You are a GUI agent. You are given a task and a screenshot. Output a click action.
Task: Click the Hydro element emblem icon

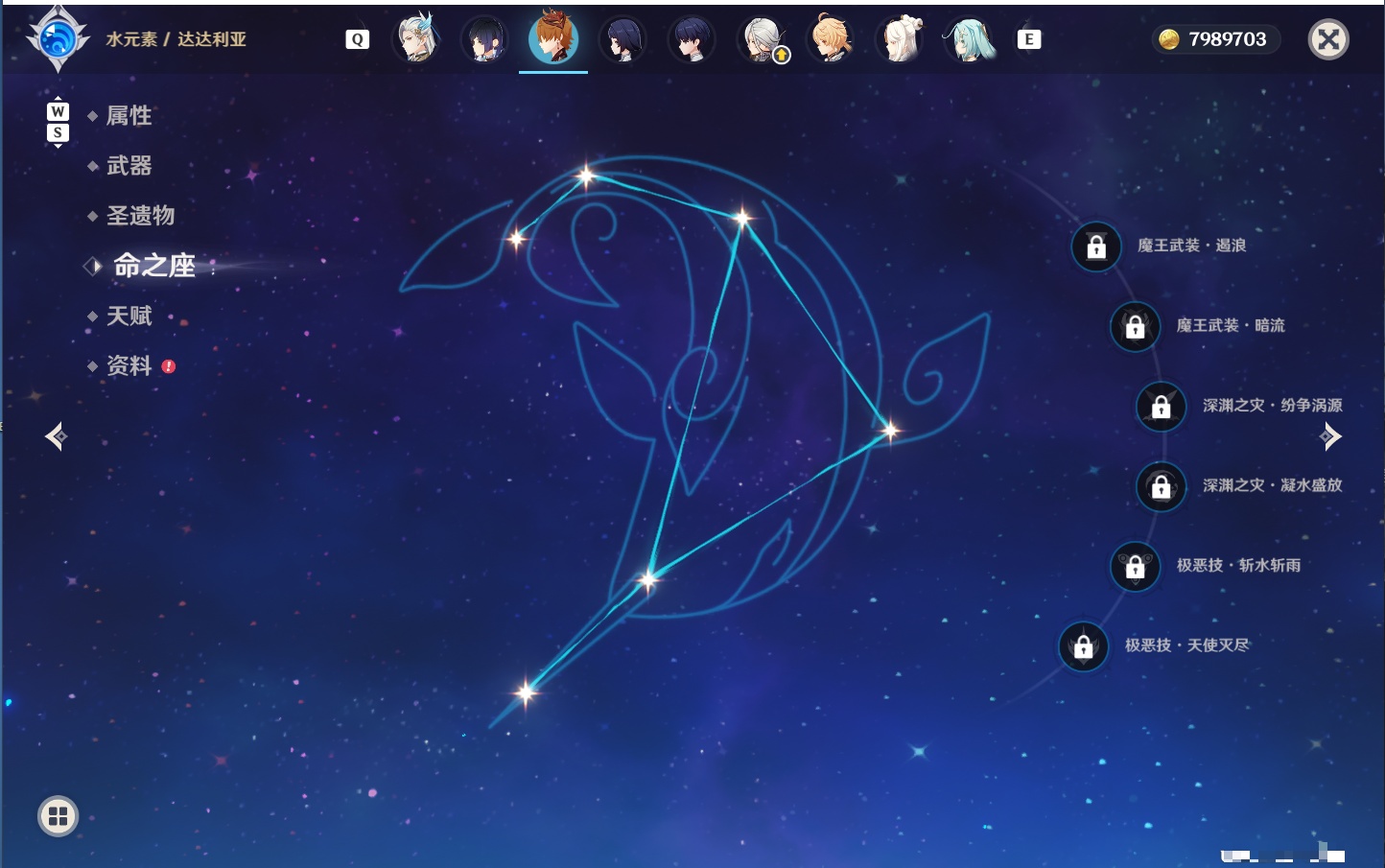[58, 39]
